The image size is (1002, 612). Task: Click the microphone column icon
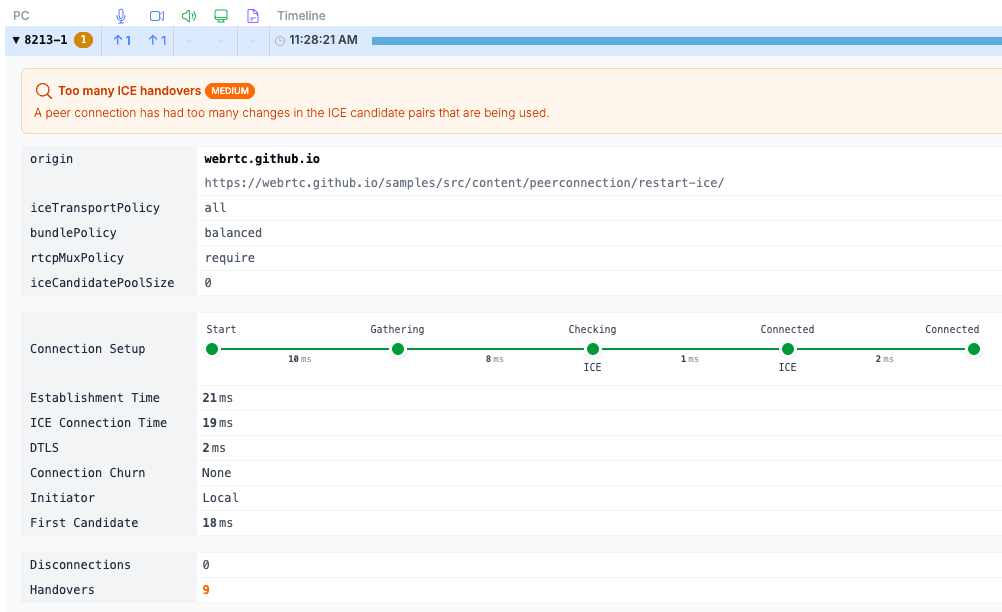[x=121, y=16]
